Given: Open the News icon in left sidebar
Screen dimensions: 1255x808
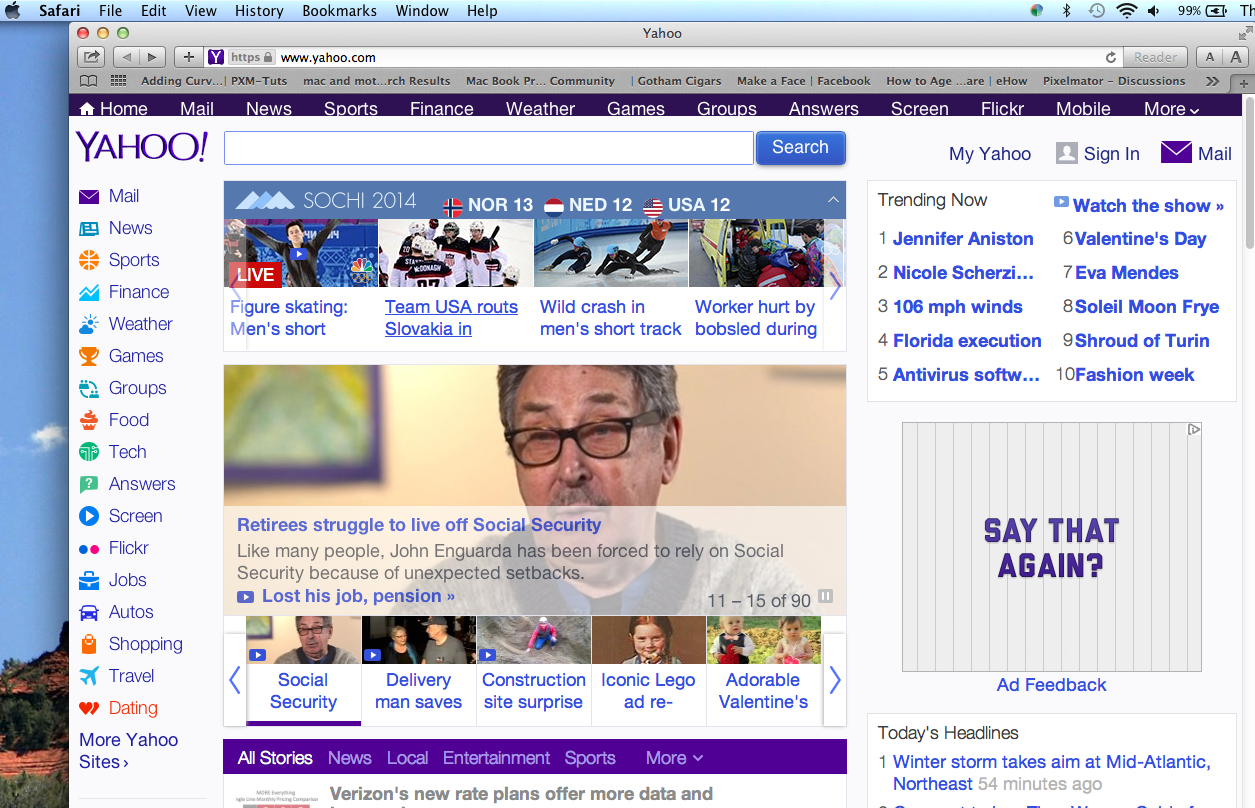Looking at the screenshot, I should [x=89, y=229].
